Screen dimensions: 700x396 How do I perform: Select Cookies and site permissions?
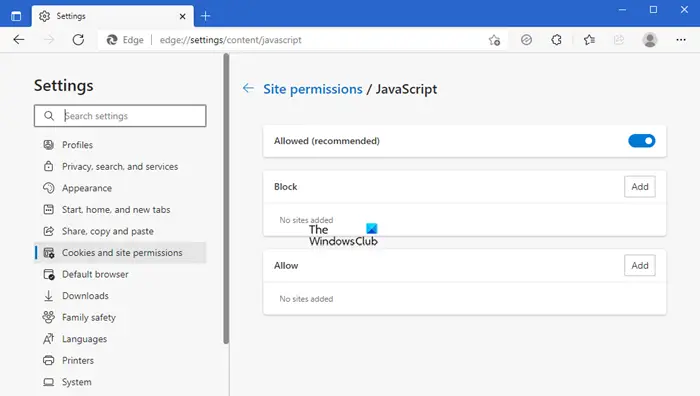pos(120,253)
